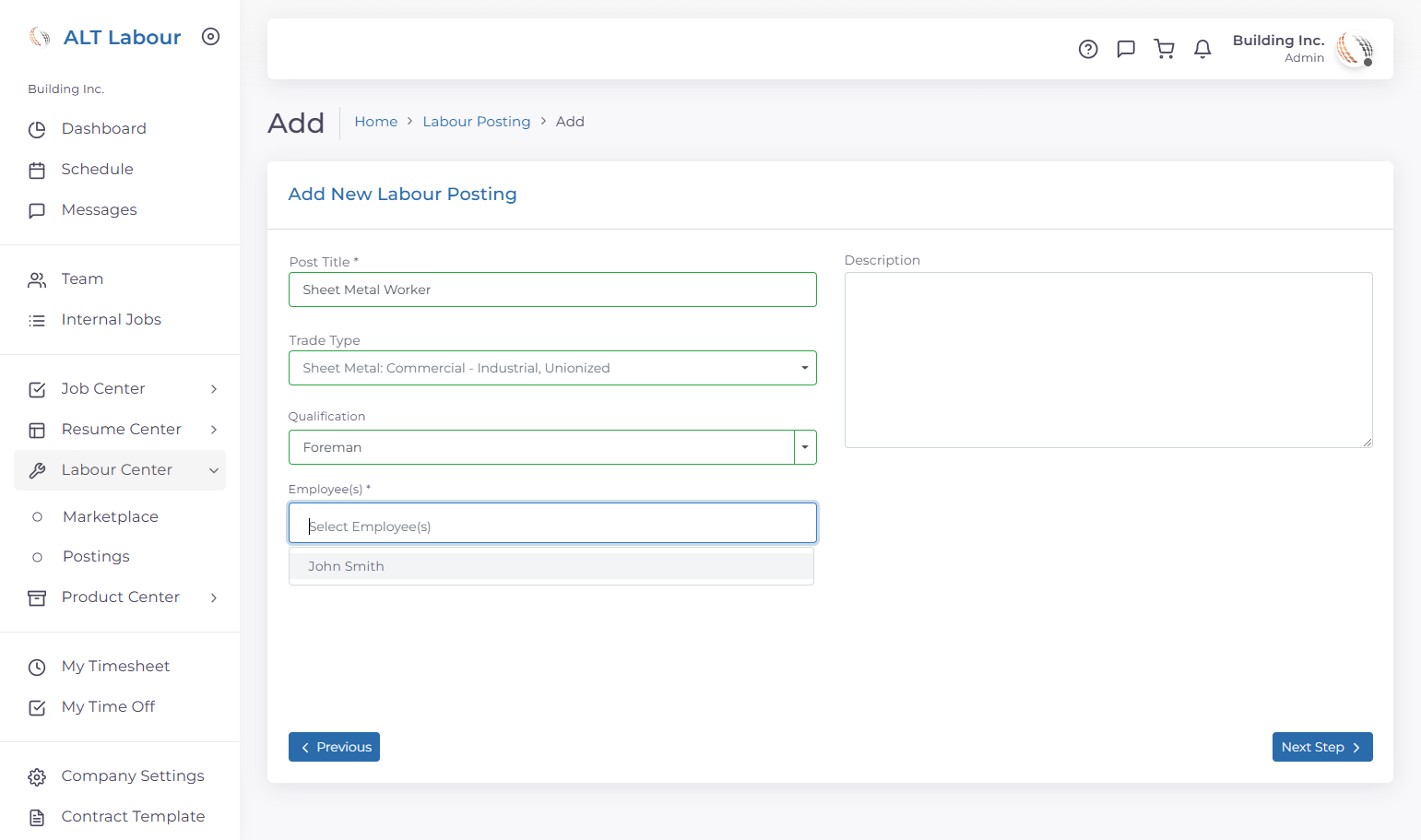Click the Company Settings gear icon
1421x840 pixels.
(37, 777)
